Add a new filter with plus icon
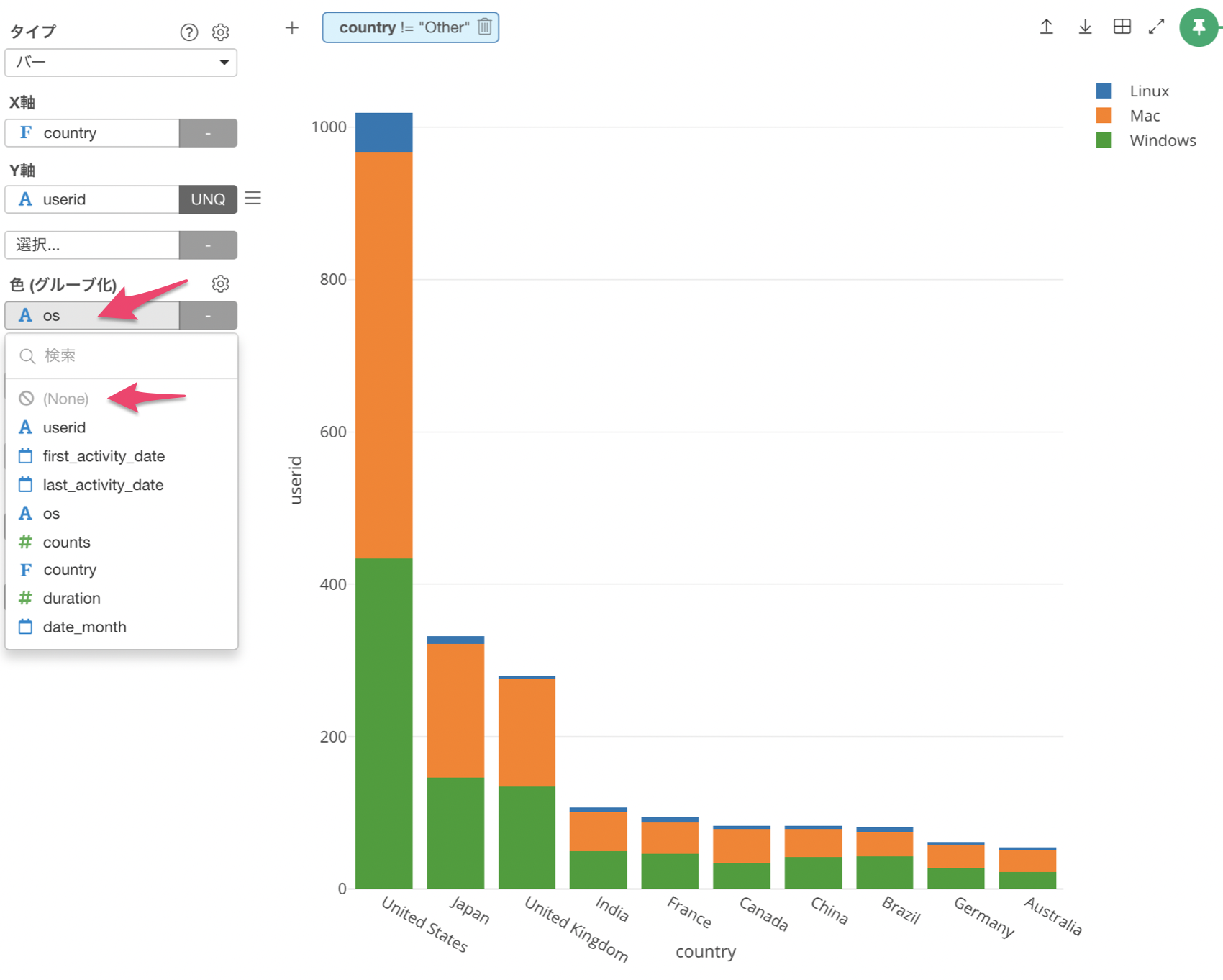This screenshot has height=980, width=1223. pyautogui.click(x=292, y=28)
